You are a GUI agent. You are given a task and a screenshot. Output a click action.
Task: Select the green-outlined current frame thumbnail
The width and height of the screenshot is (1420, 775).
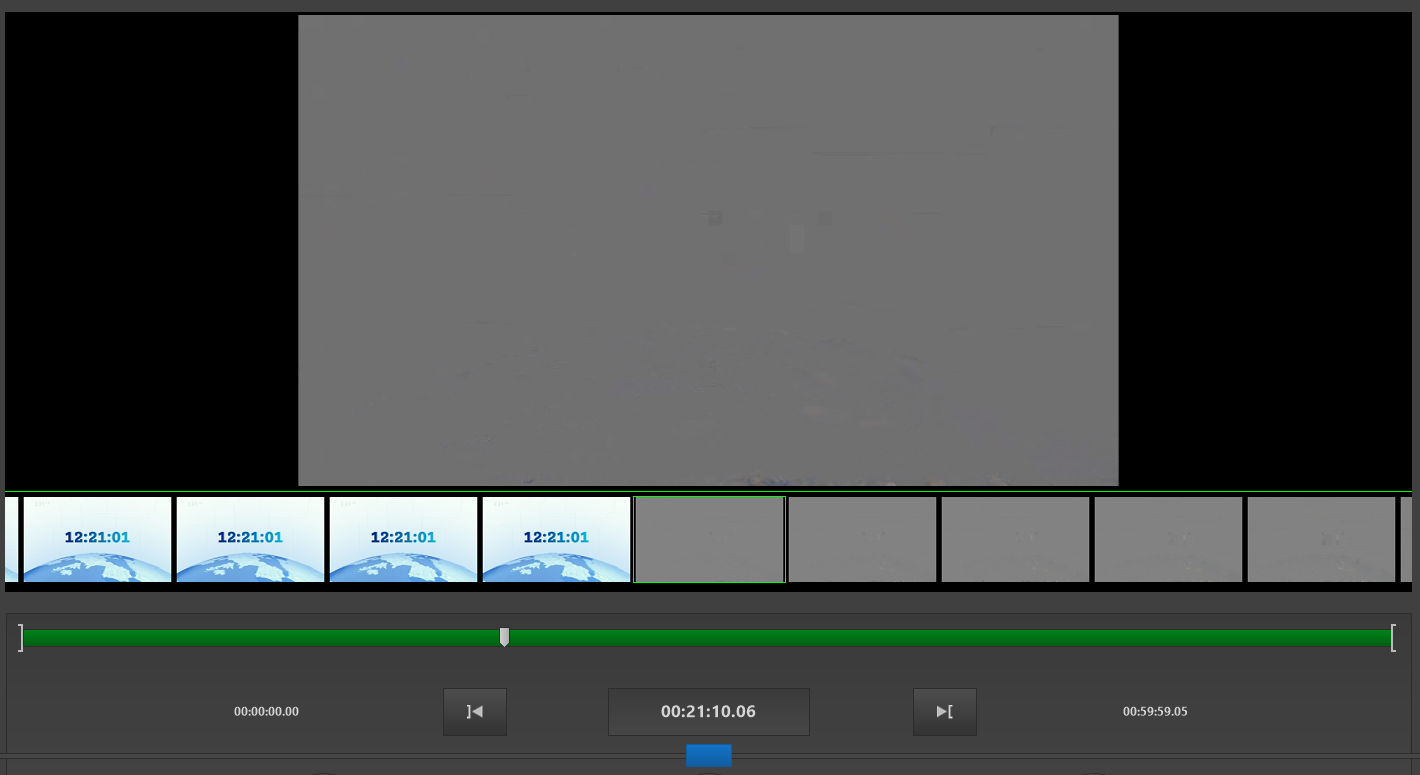click(x=709, y=539)
